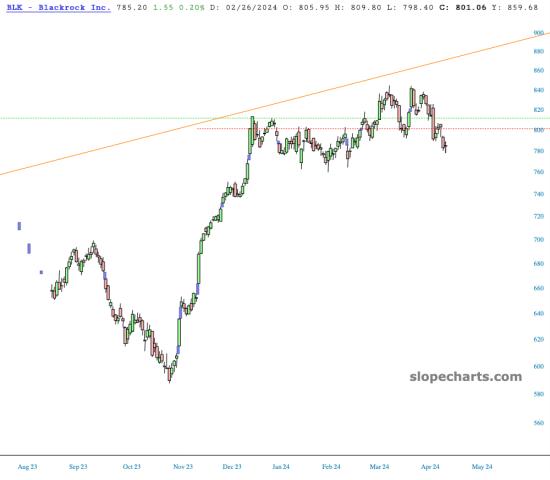
Task: Click the 700 price axis label
Action: (538, 239)
